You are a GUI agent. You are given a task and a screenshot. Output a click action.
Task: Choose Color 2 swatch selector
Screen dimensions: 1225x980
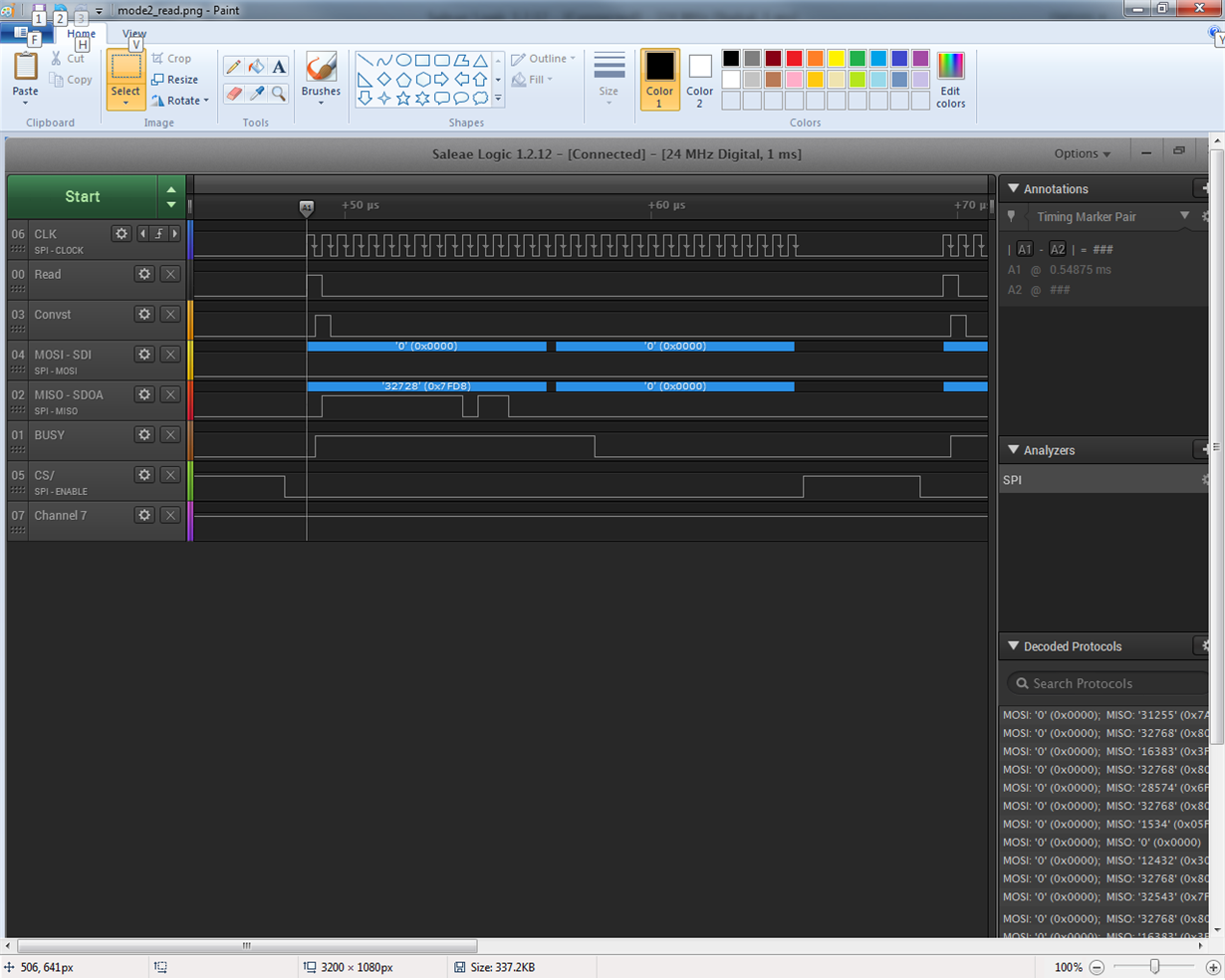click(x=699, y=80)
